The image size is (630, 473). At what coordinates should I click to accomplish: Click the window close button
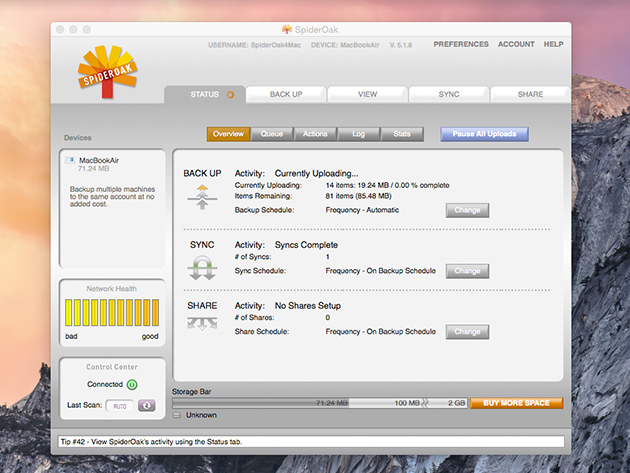[x=60, y=29]
